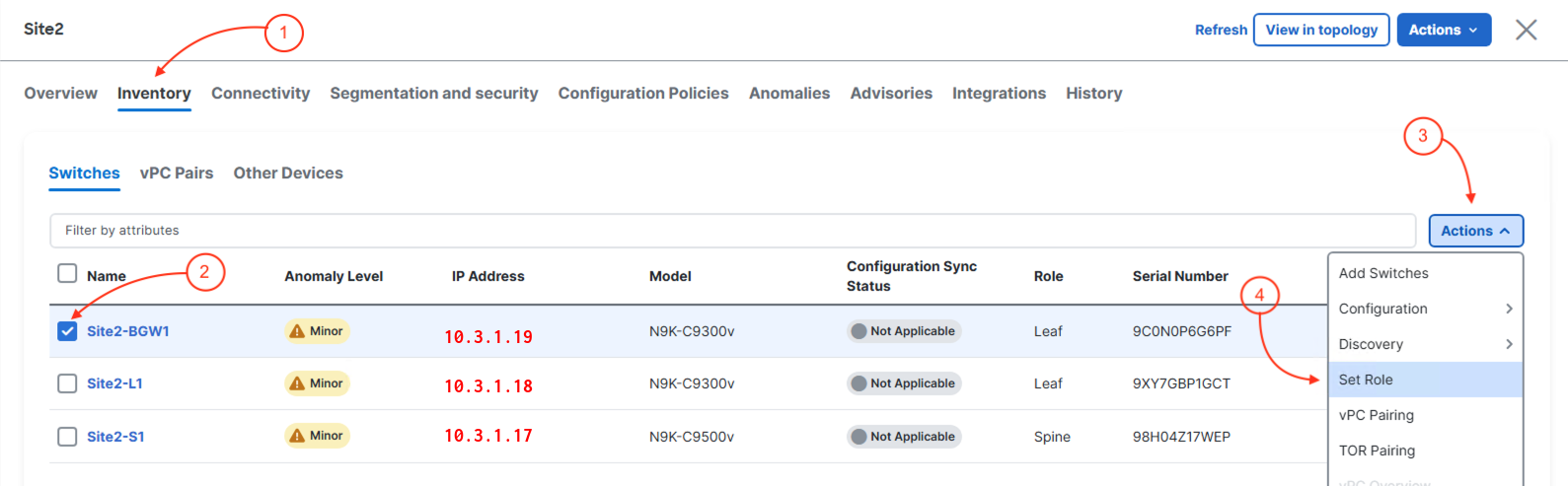
Task: Check the Site2-S1 row checkbox
Action: tap(67, 437)
